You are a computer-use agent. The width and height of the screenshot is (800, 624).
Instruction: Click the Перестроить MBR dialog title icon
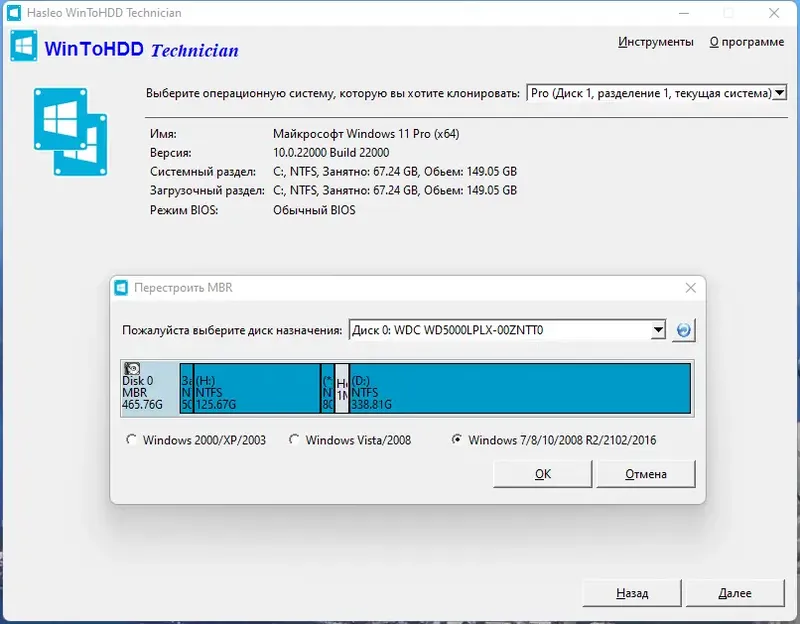tap(121, 288)
